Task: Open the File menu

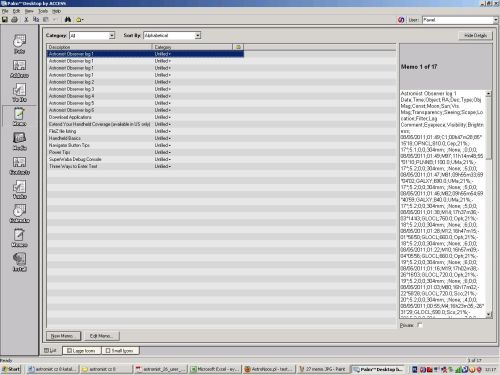Action: click(5, 11)
